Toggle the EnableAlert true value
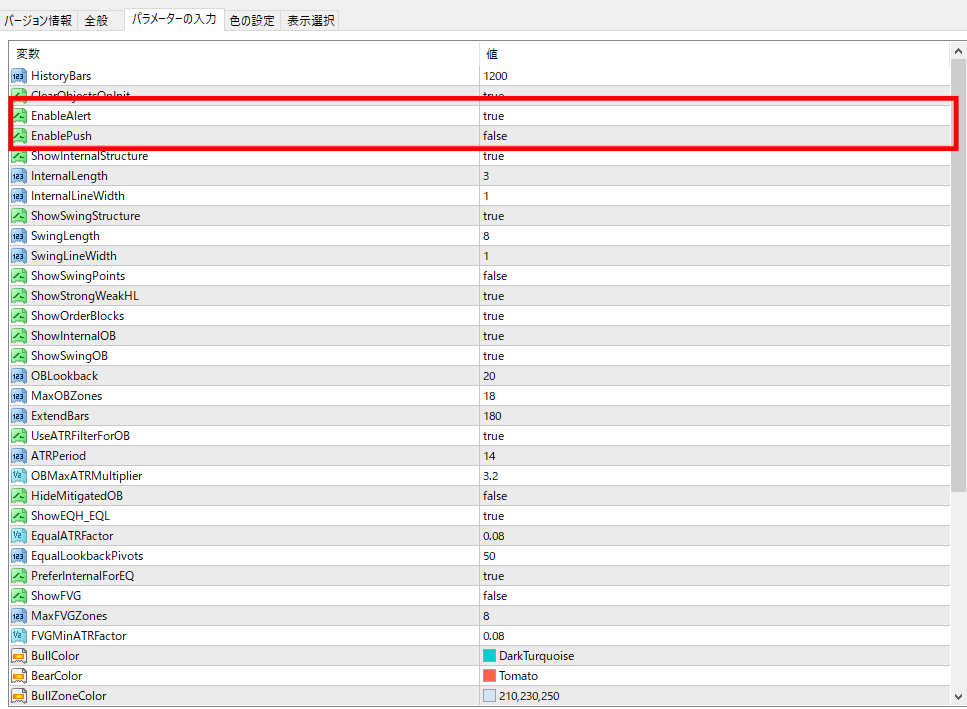 click(494, 116)
